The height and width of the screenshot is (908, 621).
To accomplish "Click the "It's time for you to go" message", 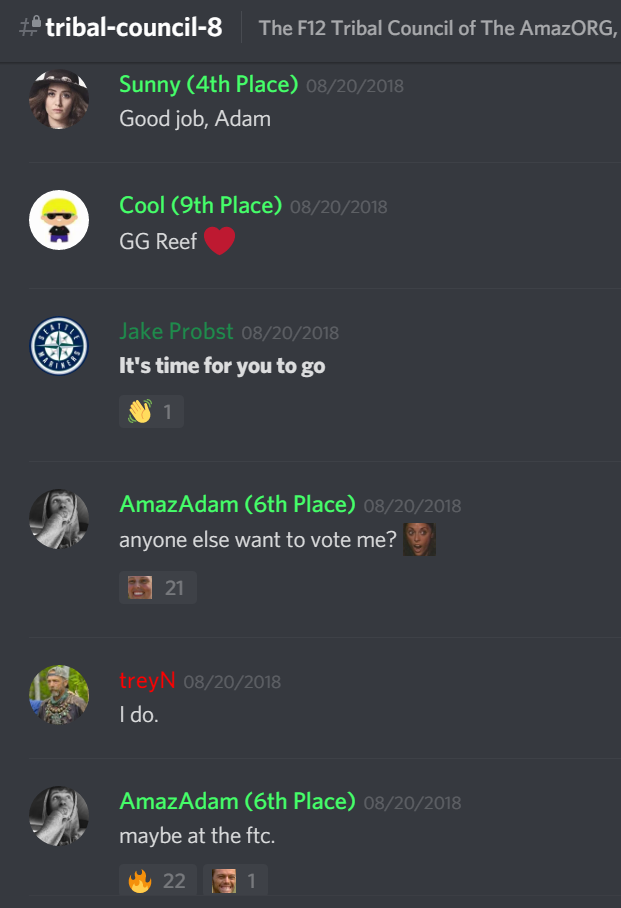I will click(222, 366).
